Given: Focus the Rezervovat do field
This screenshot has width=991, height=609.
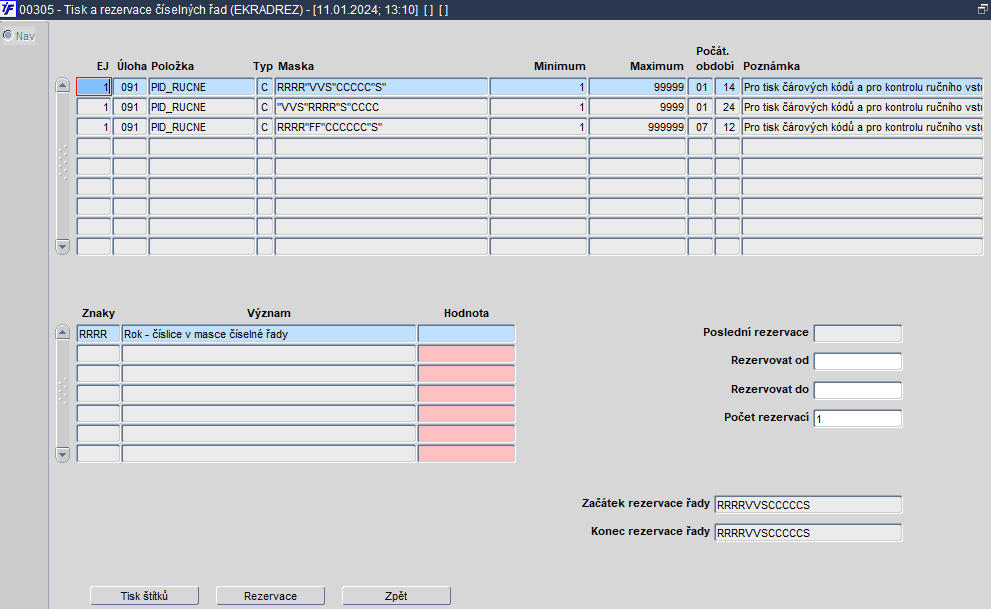Looking at the screenshot, I should [x=858, y=390].
